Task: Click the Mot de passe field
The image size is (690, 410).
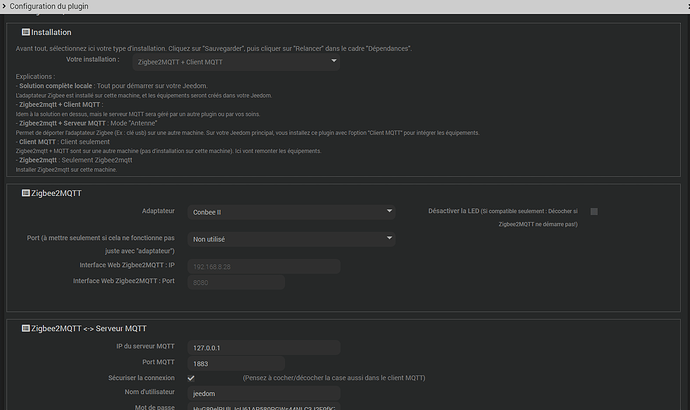Action: (x=264, y=407)
